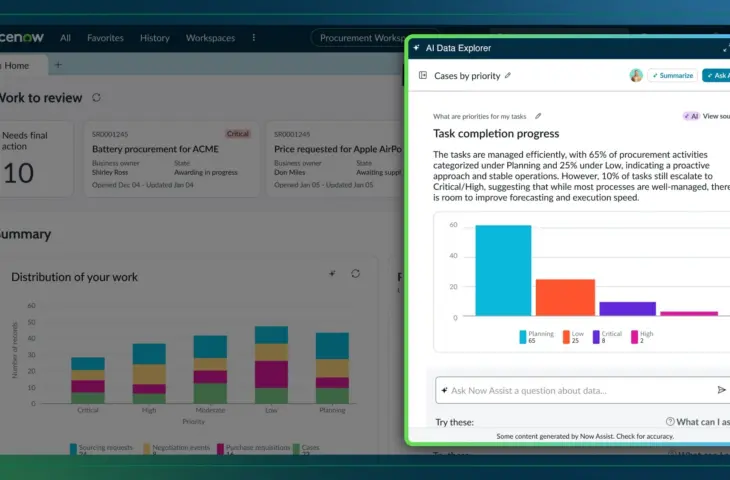This screenshot has height=480, width=730.
Task: Toggle the Planning legend swatch in chart
Action: (524, 337)
